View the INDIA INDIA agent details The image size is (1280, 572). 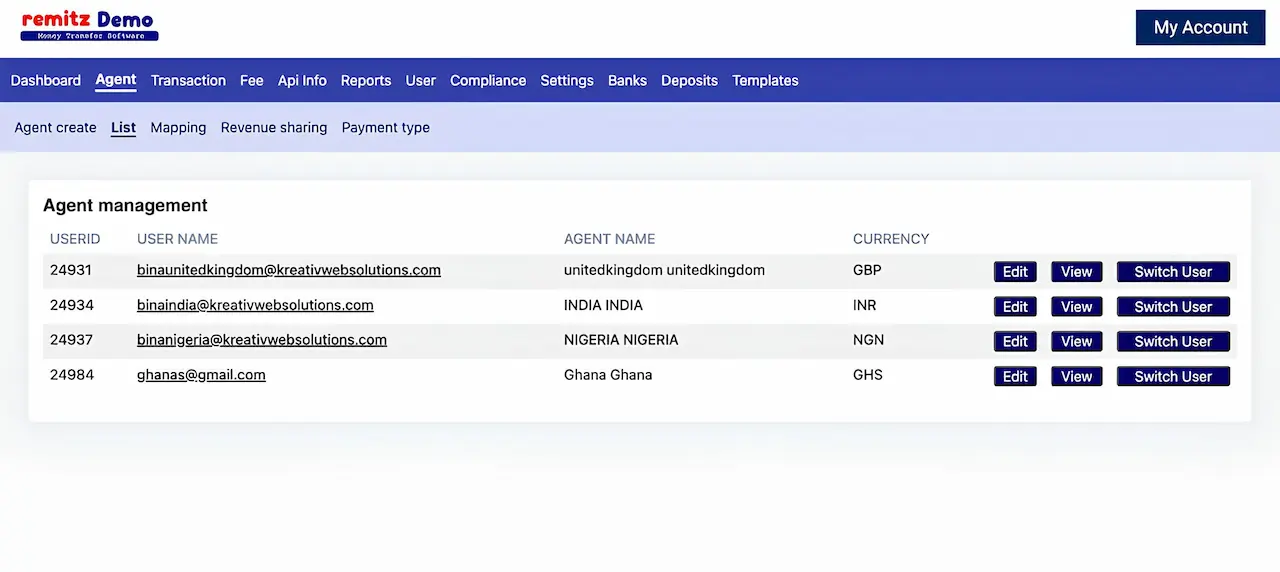click(x=1076, y=307)
